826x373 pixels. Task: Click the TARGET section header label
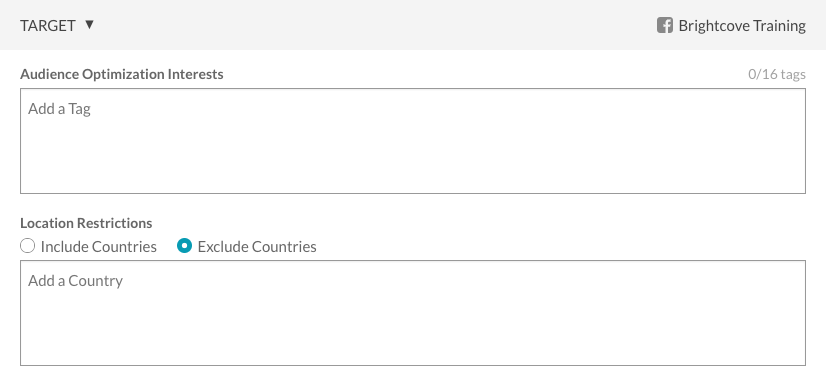pos(47,26)
